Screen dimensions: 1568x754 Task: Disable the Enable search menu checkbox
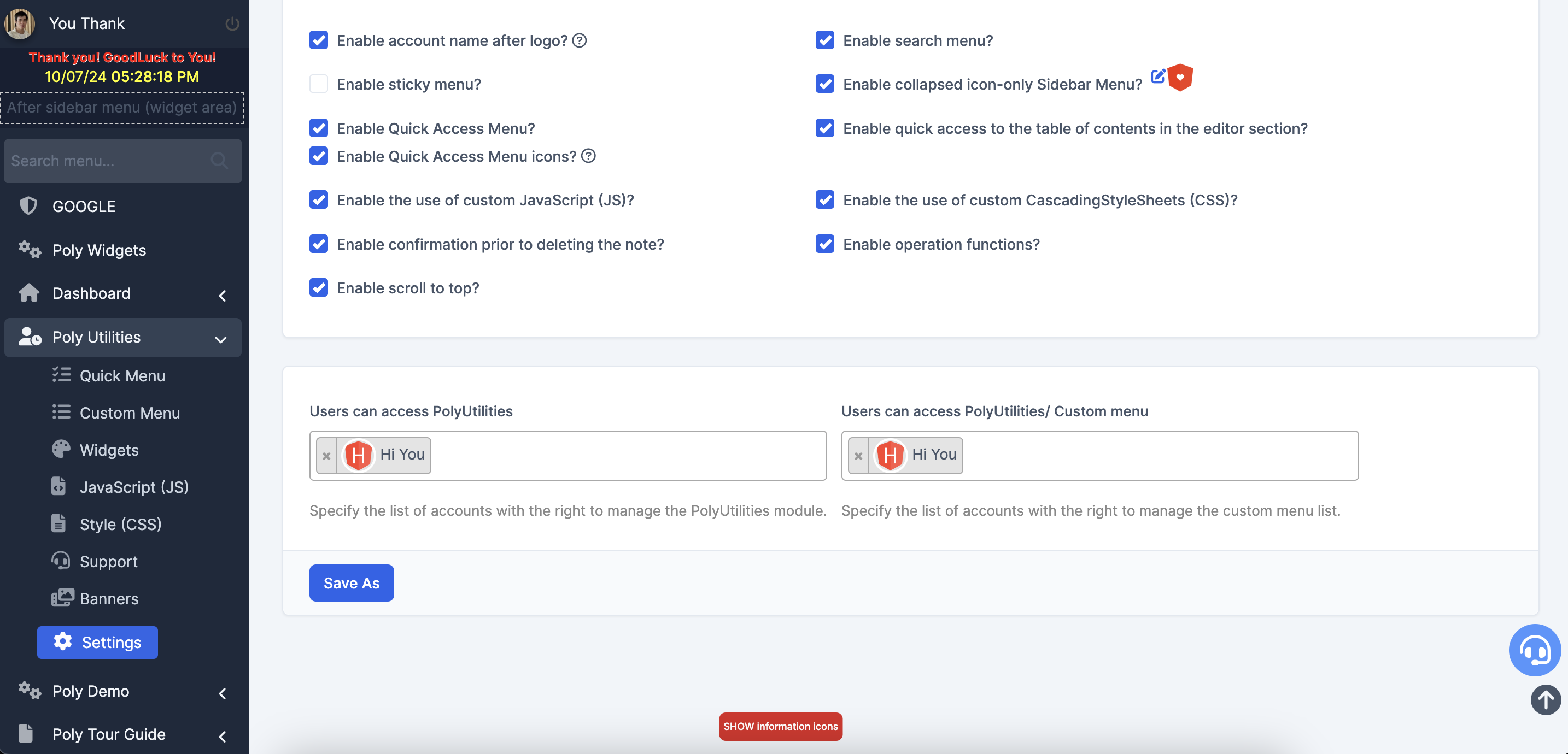pos(825,40)
